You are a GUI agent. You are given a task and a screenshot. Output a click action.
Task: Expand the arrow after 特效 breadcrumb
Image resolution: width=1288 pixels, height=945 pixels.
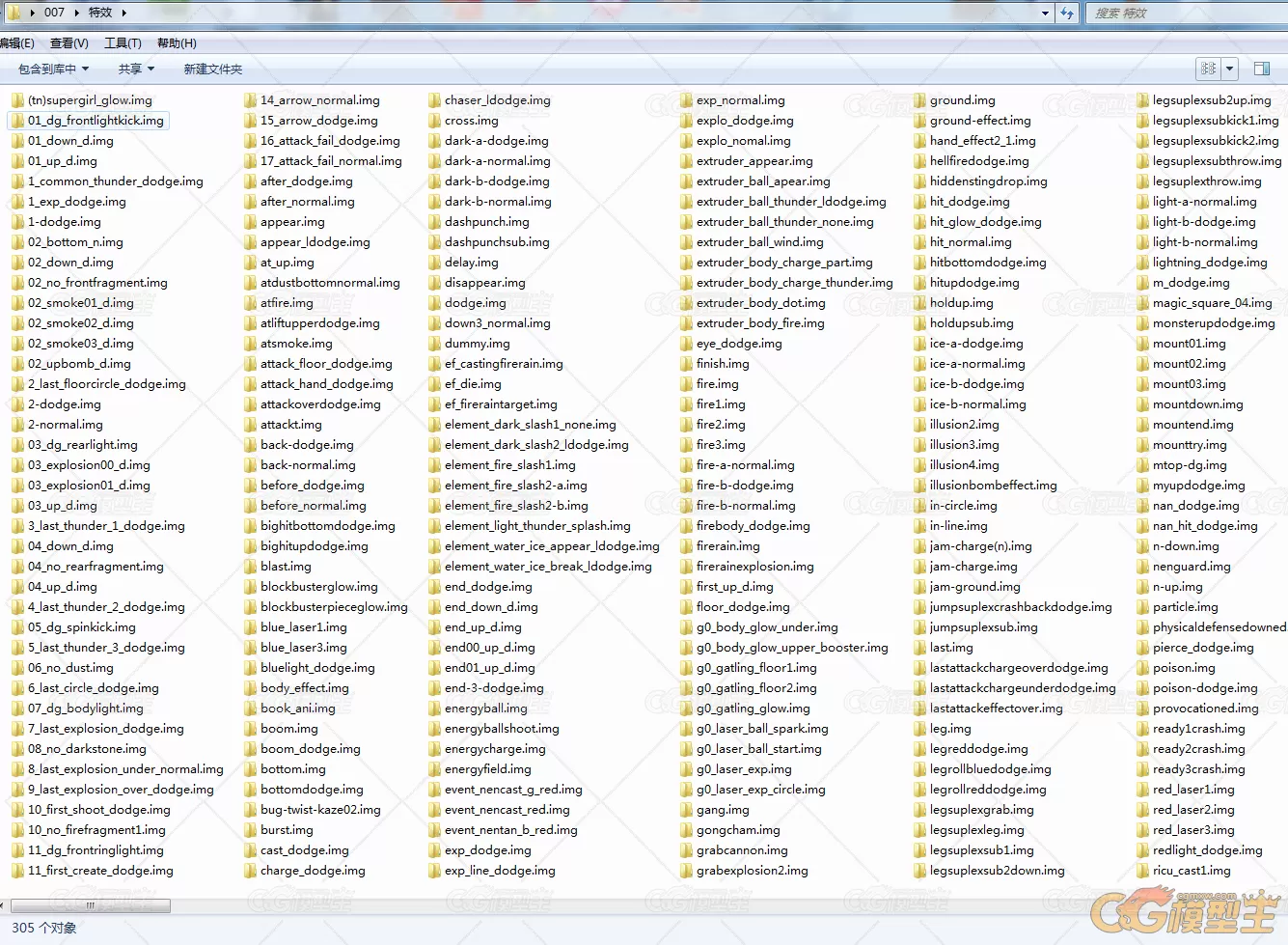[123, 13]
